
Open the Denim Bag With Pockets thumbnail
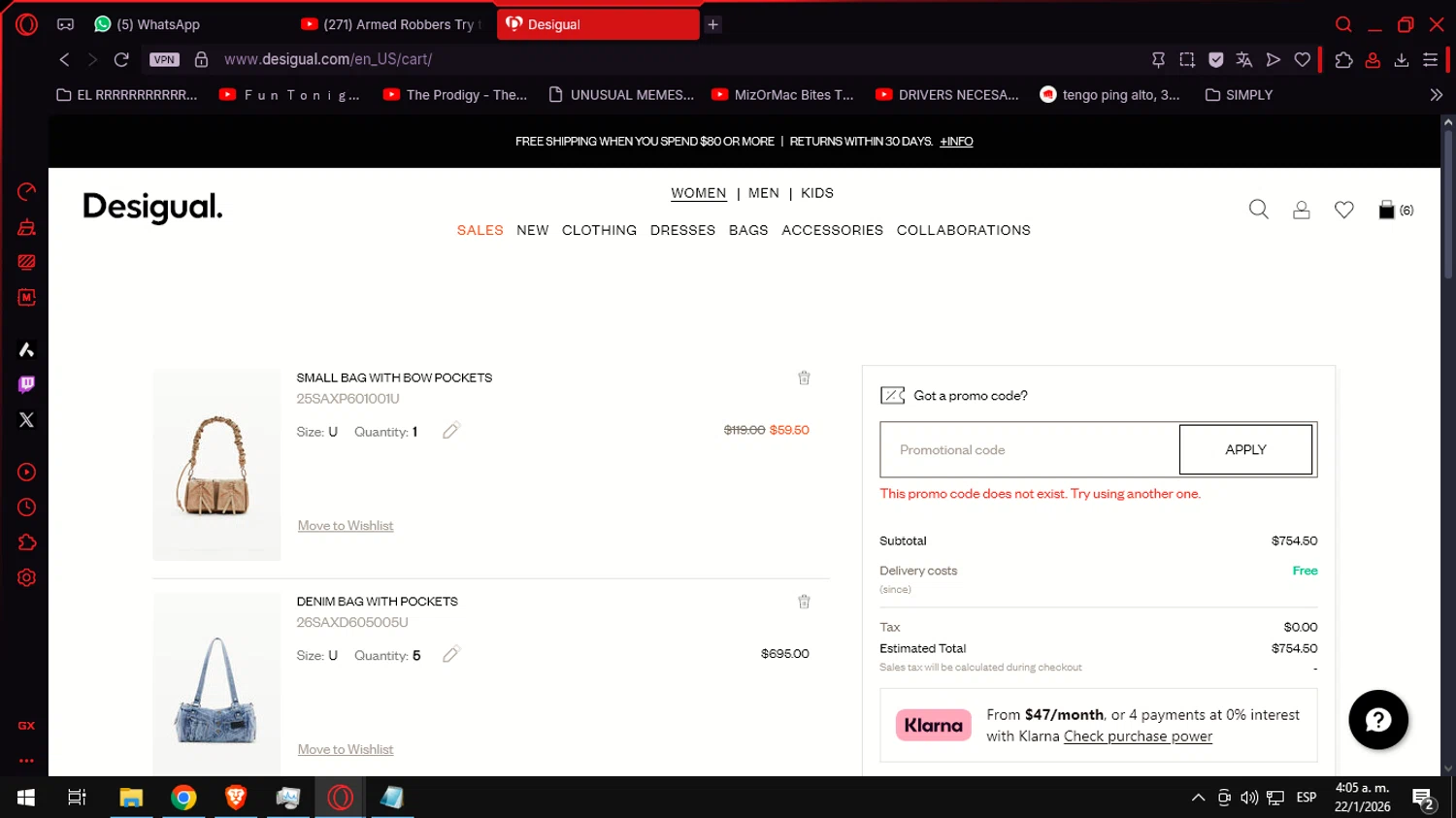click(x=216, y=684)
